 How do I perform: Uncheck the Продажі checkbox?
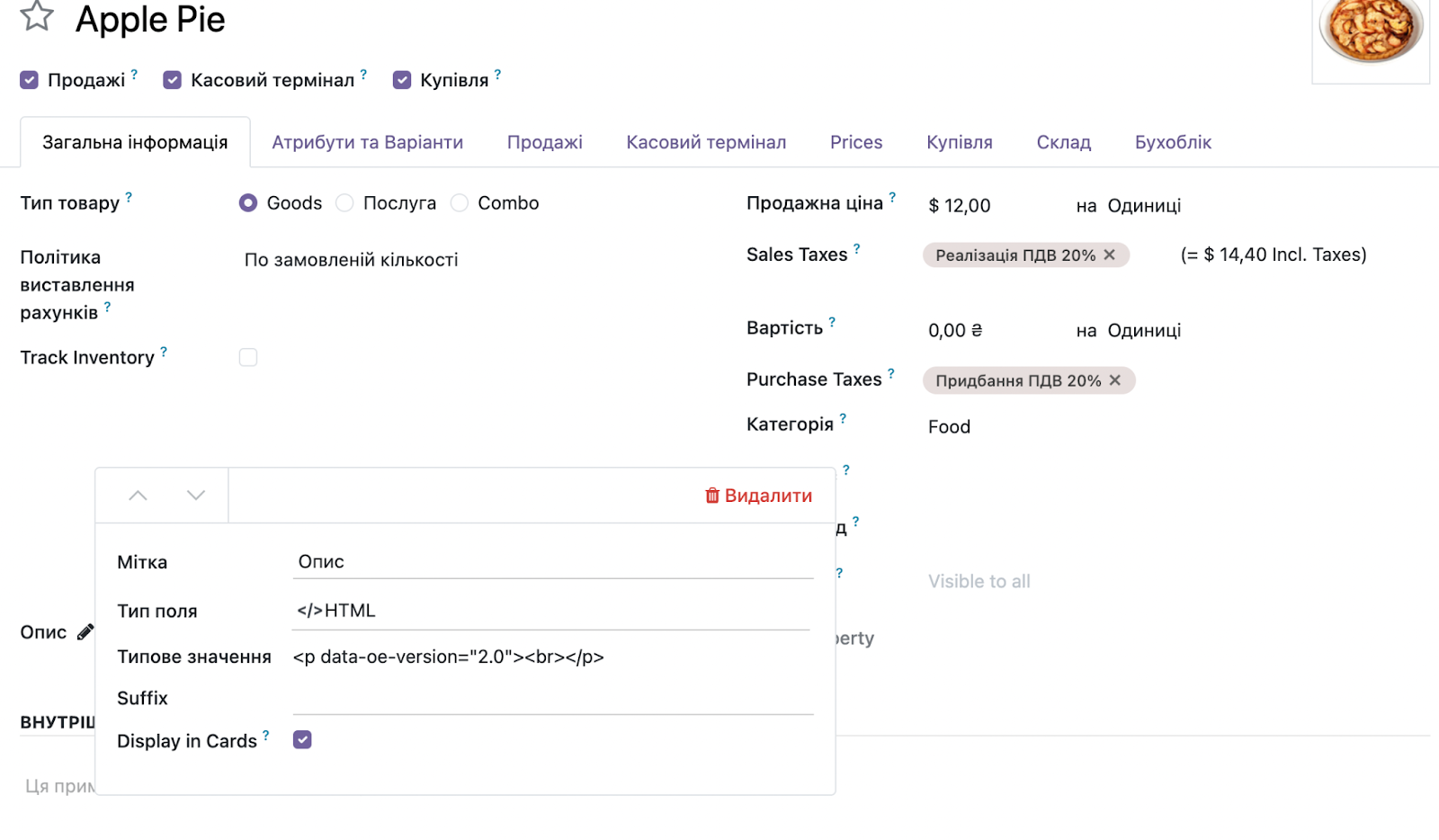[x=30, y=80]
